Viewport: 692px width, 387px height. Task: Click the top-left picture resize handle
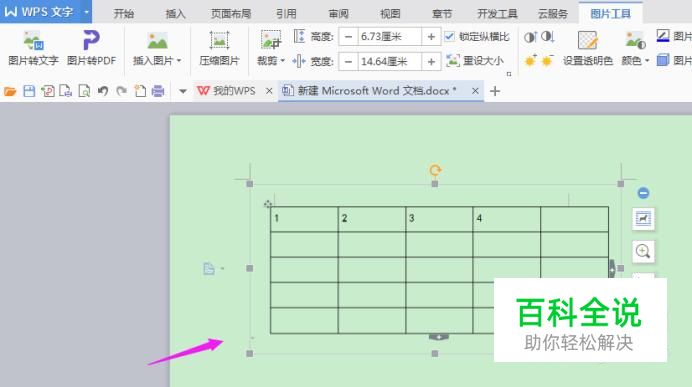250,184
